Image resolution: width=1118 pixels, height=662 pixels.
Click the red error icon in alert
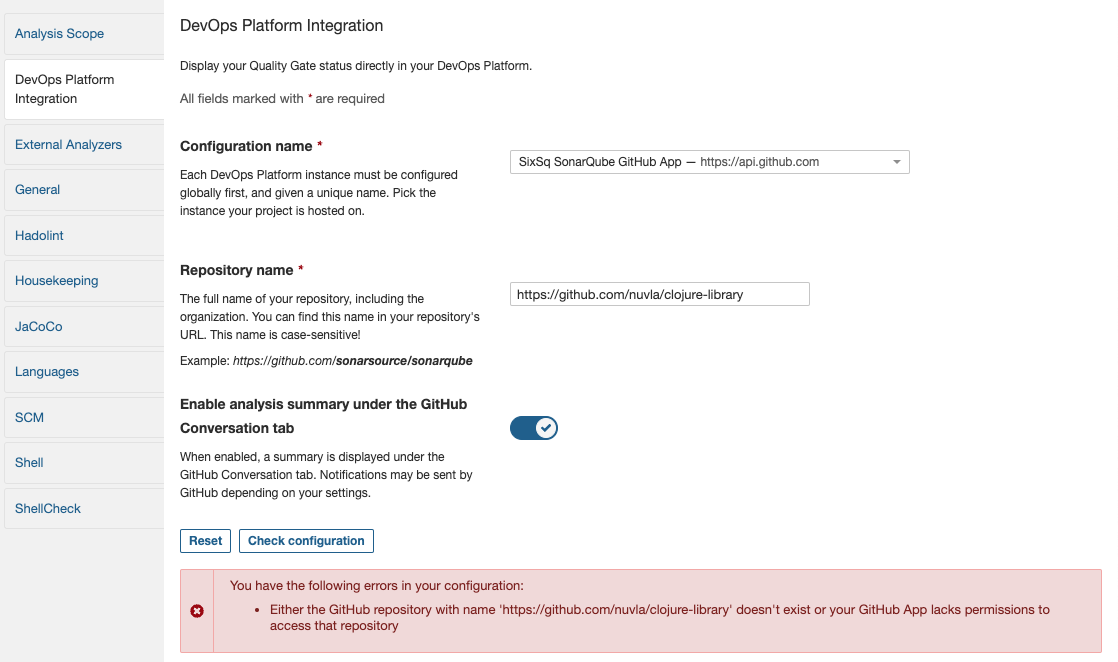pyautogui.click(x=197, y=611)
